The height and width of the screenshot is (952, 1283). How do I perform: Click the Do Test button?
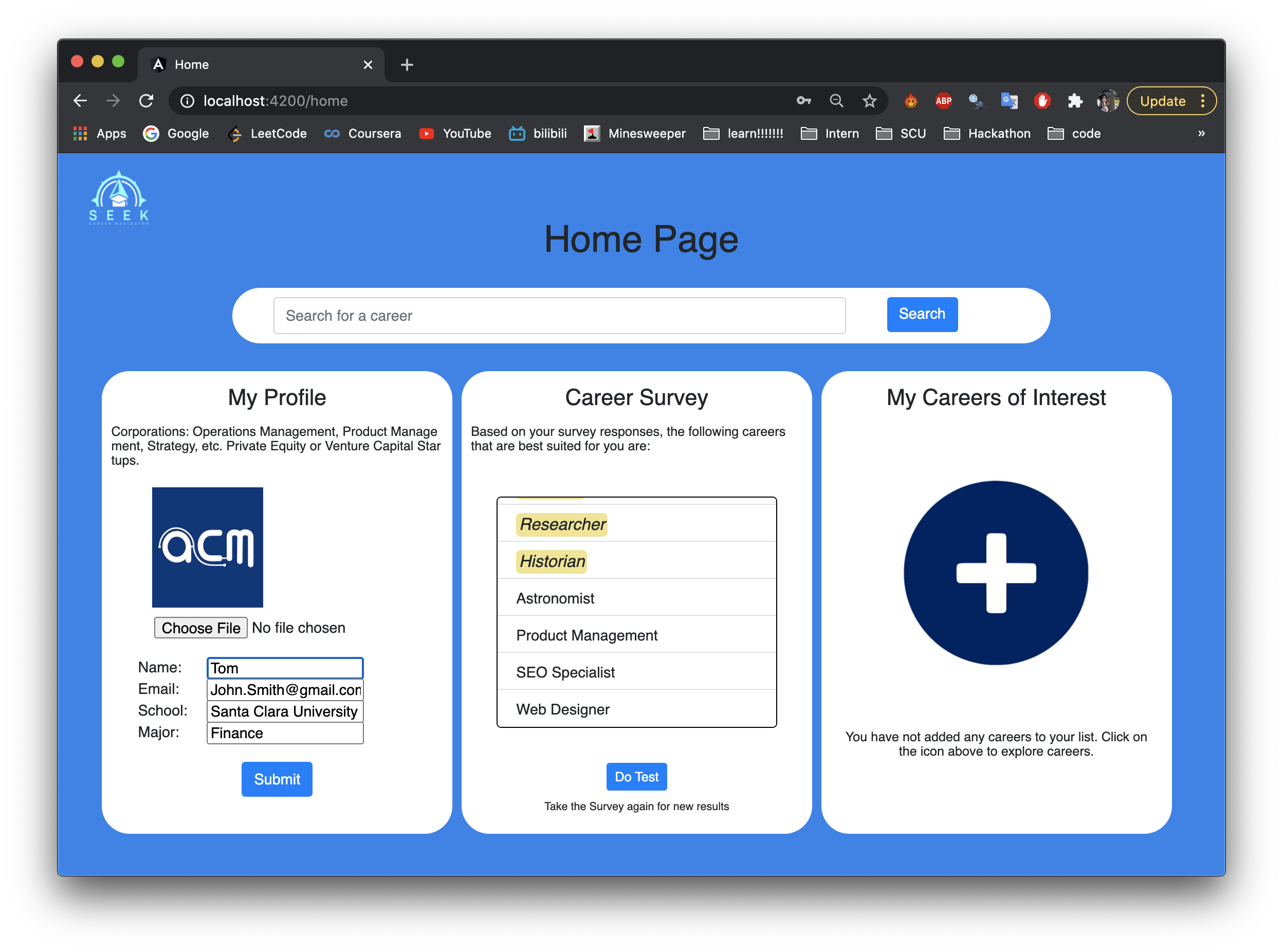coord(636,777)
